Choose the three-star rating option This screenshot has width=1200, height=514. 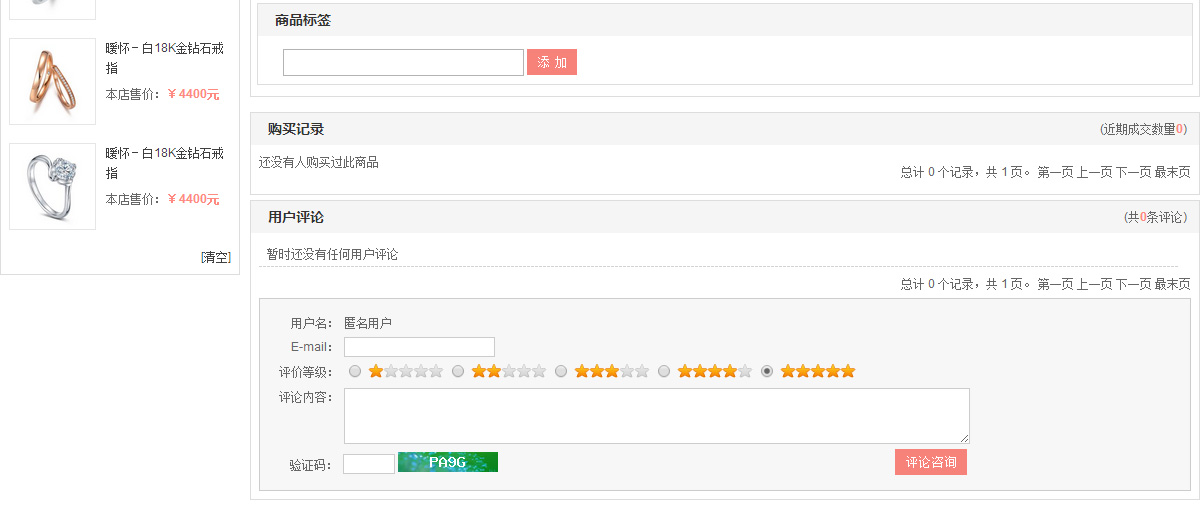(561, 371)
